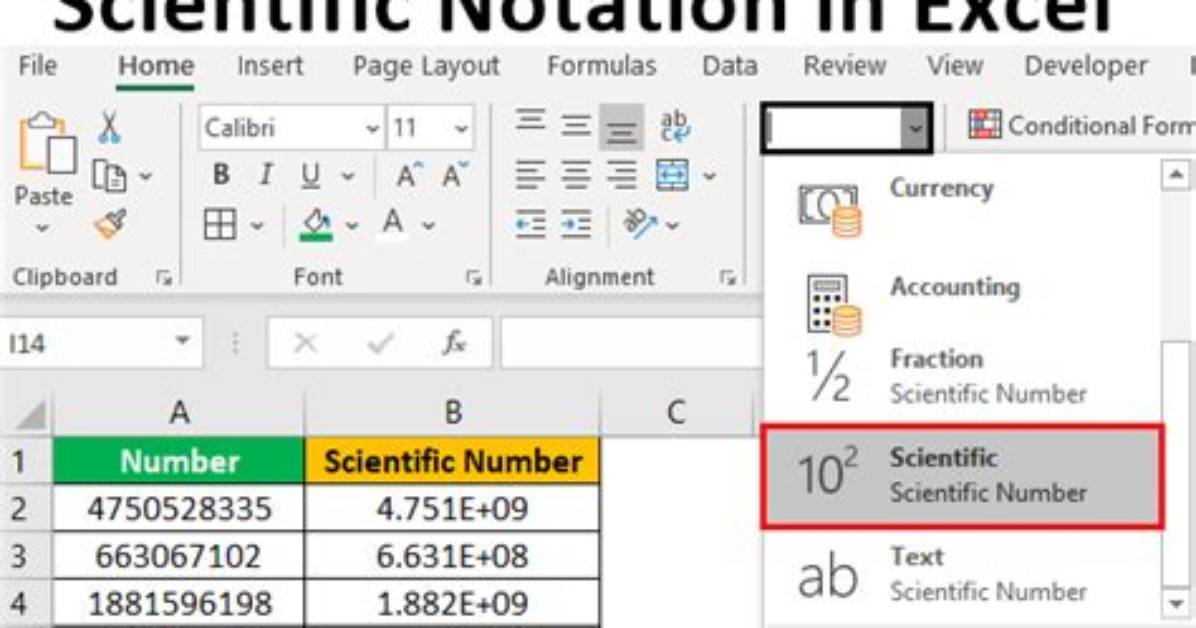Choose Text number format
Image resolution: width=1196 pixels, height=628 pixels.
962,574
